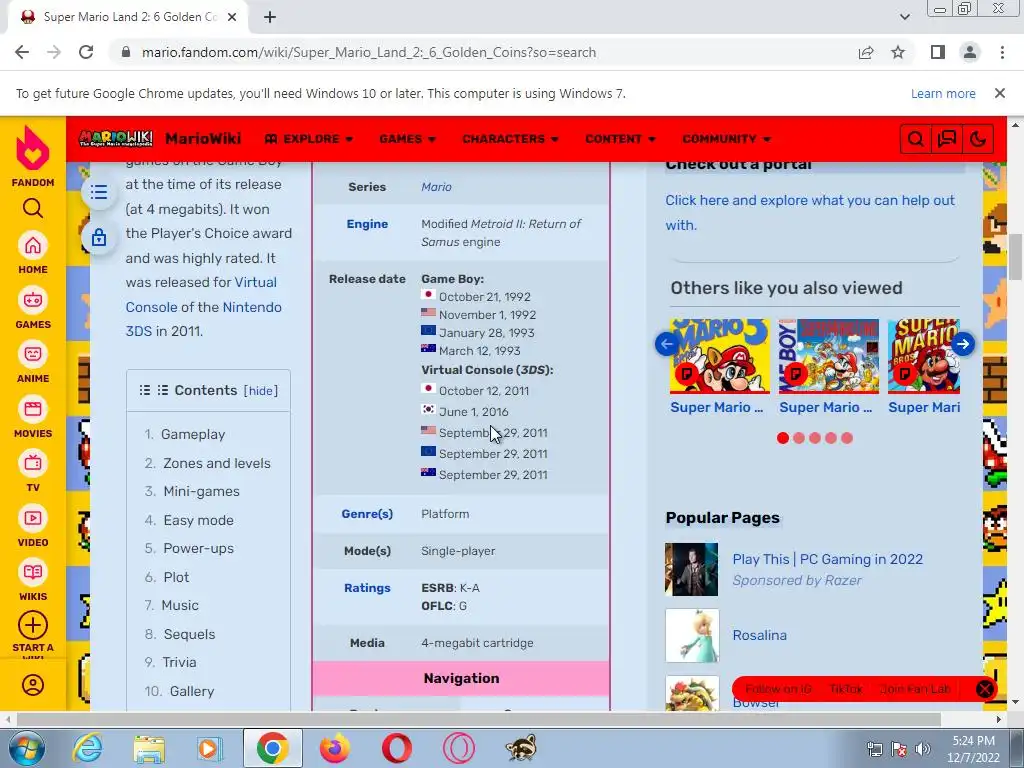Open the Chrome profile avatar

point(970,52)
